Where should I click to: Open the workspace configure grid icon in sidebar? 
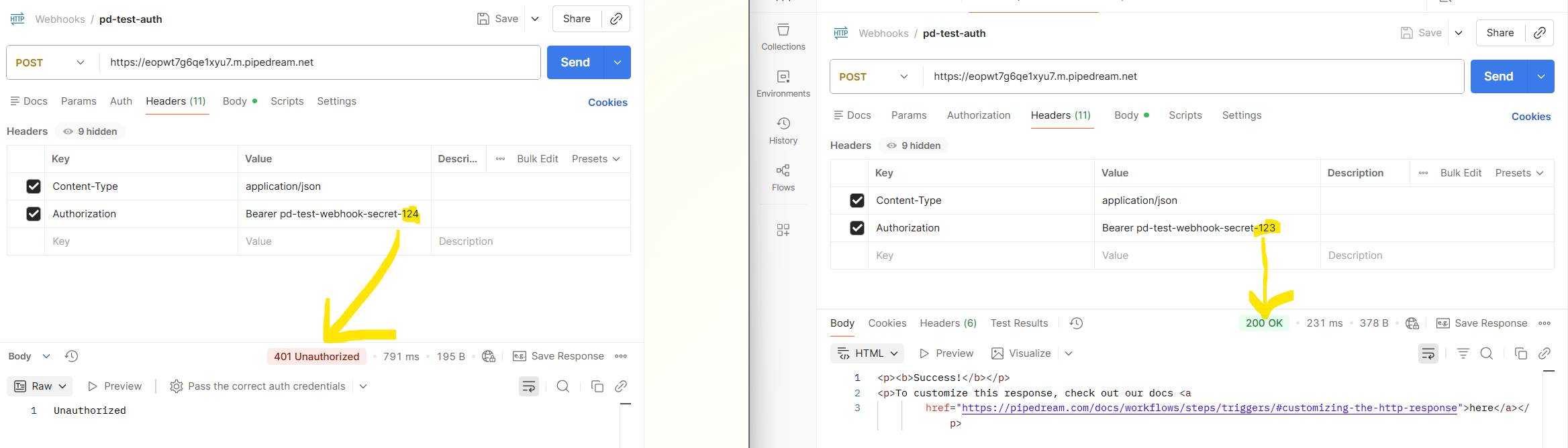[x=783, y=230]
